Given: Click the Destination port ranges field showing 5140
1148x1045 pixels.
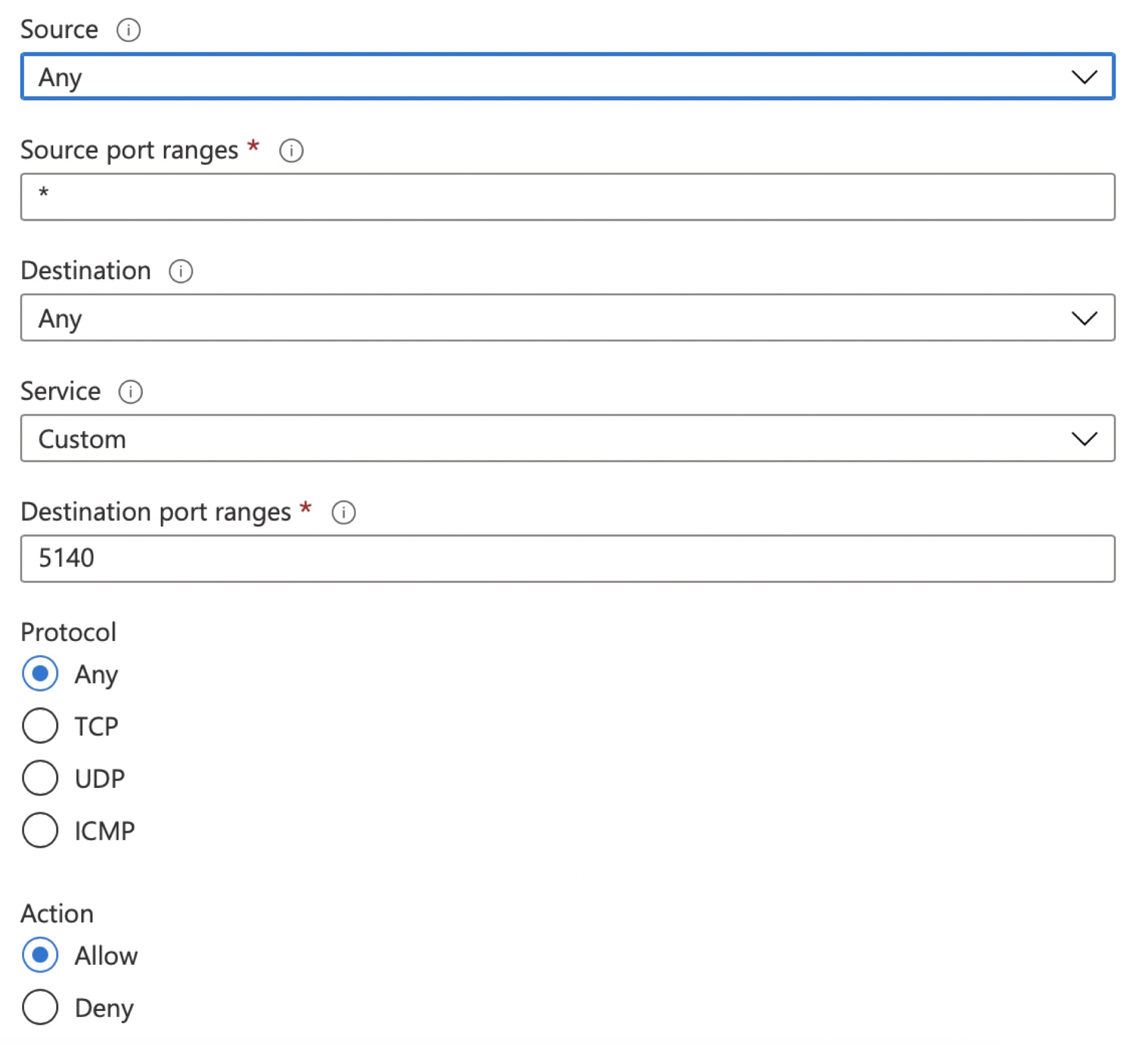Looking at the screenshot, I should click(x=538, y=558).
